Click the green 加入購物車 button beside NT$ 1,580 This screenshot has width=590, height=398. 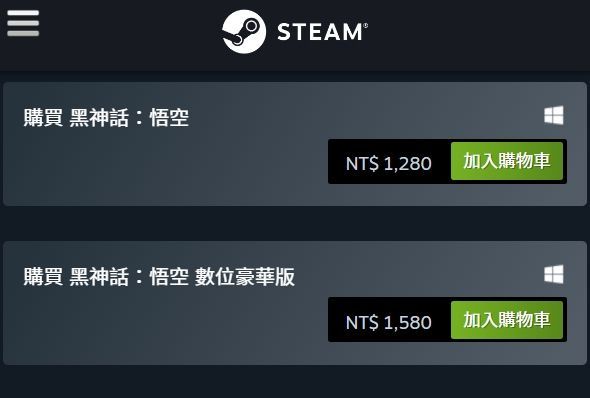(x=507, y=320)
